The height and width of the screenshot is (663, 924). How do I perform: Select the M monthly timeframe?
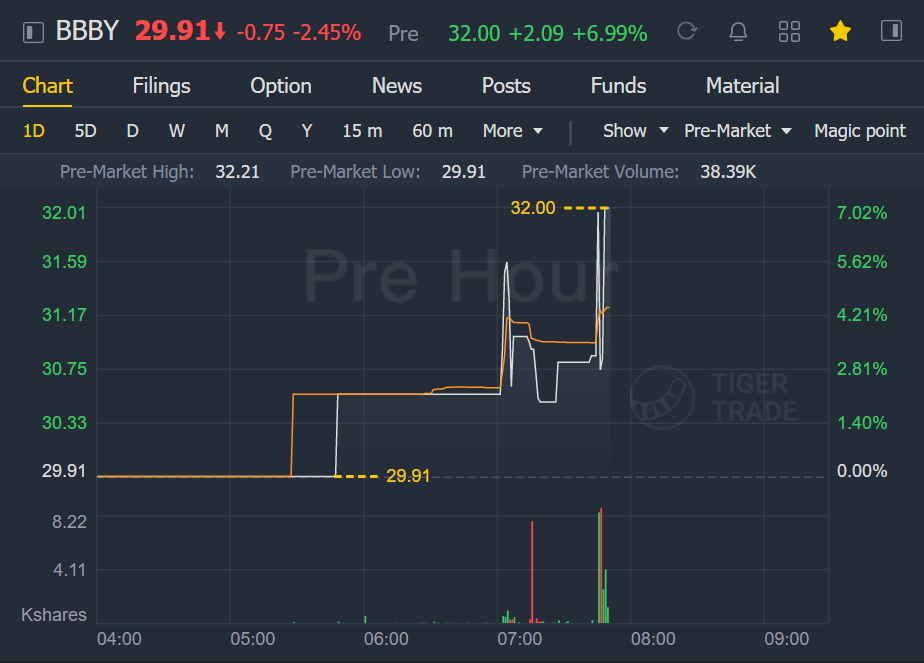[222, 131]
